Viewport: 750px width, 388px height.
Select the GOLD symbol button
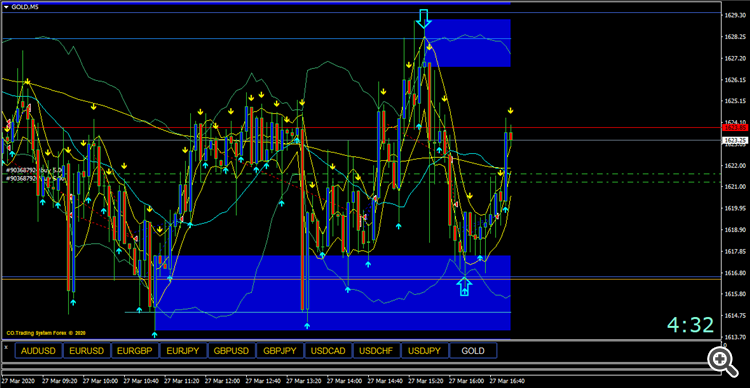pyautogui.click(x=473, y=351)
